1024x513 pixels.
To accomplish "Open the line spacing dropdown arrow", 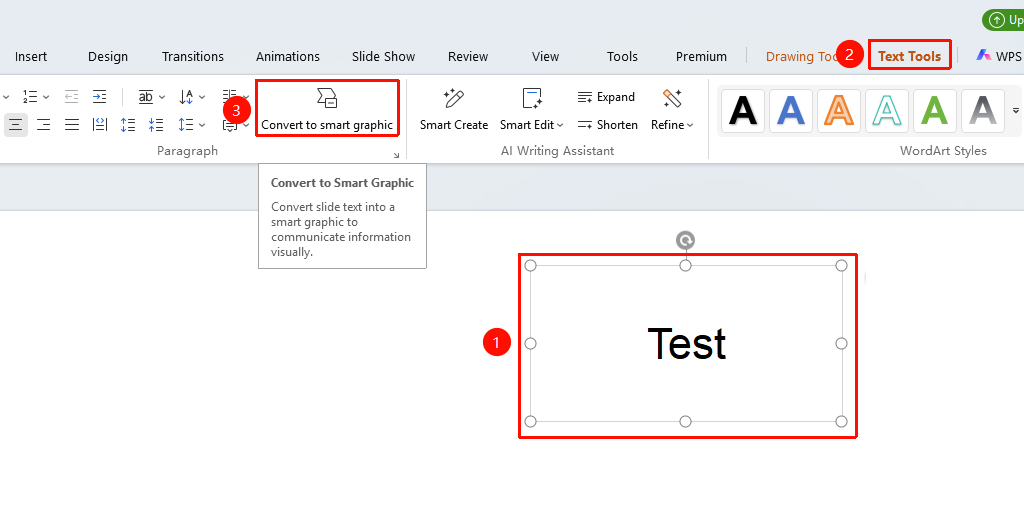I will point(202,125).
